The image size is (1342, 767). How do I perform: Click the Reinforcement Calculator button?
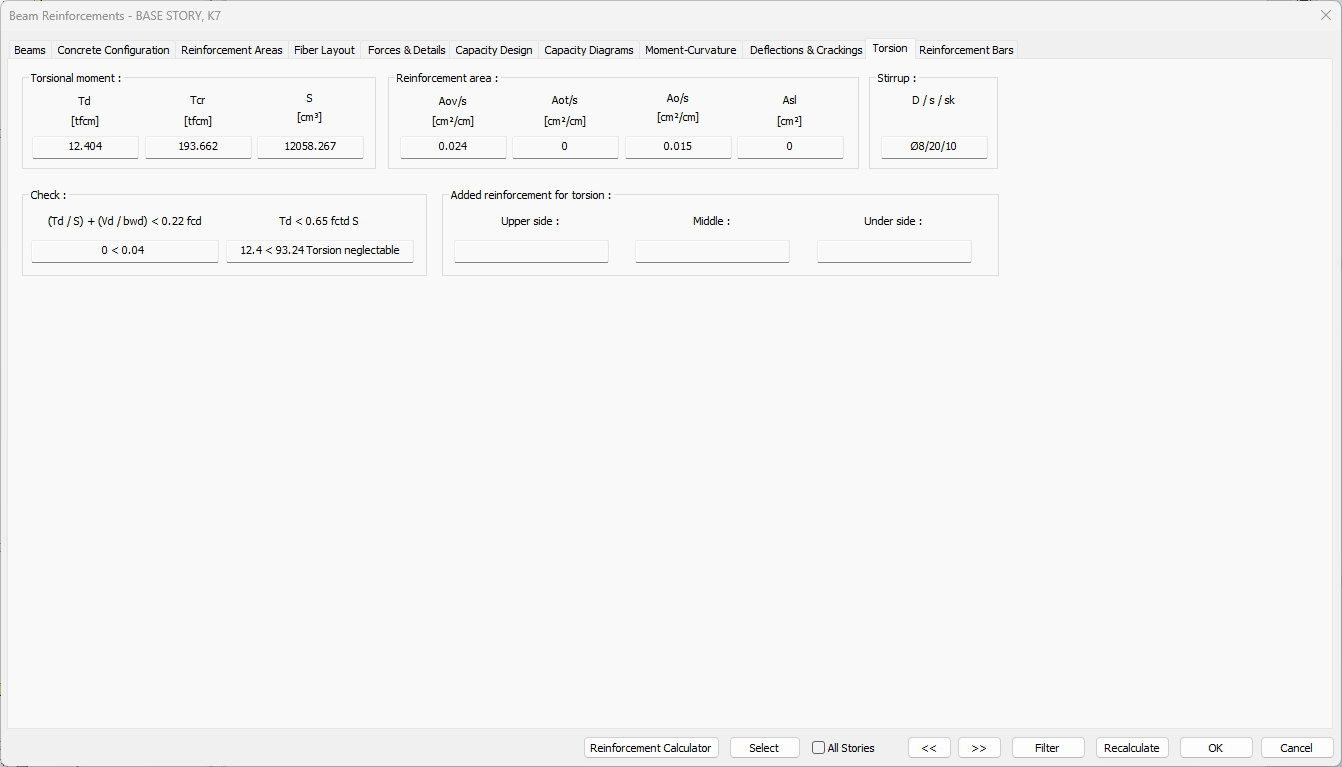[x=651, y=748]
